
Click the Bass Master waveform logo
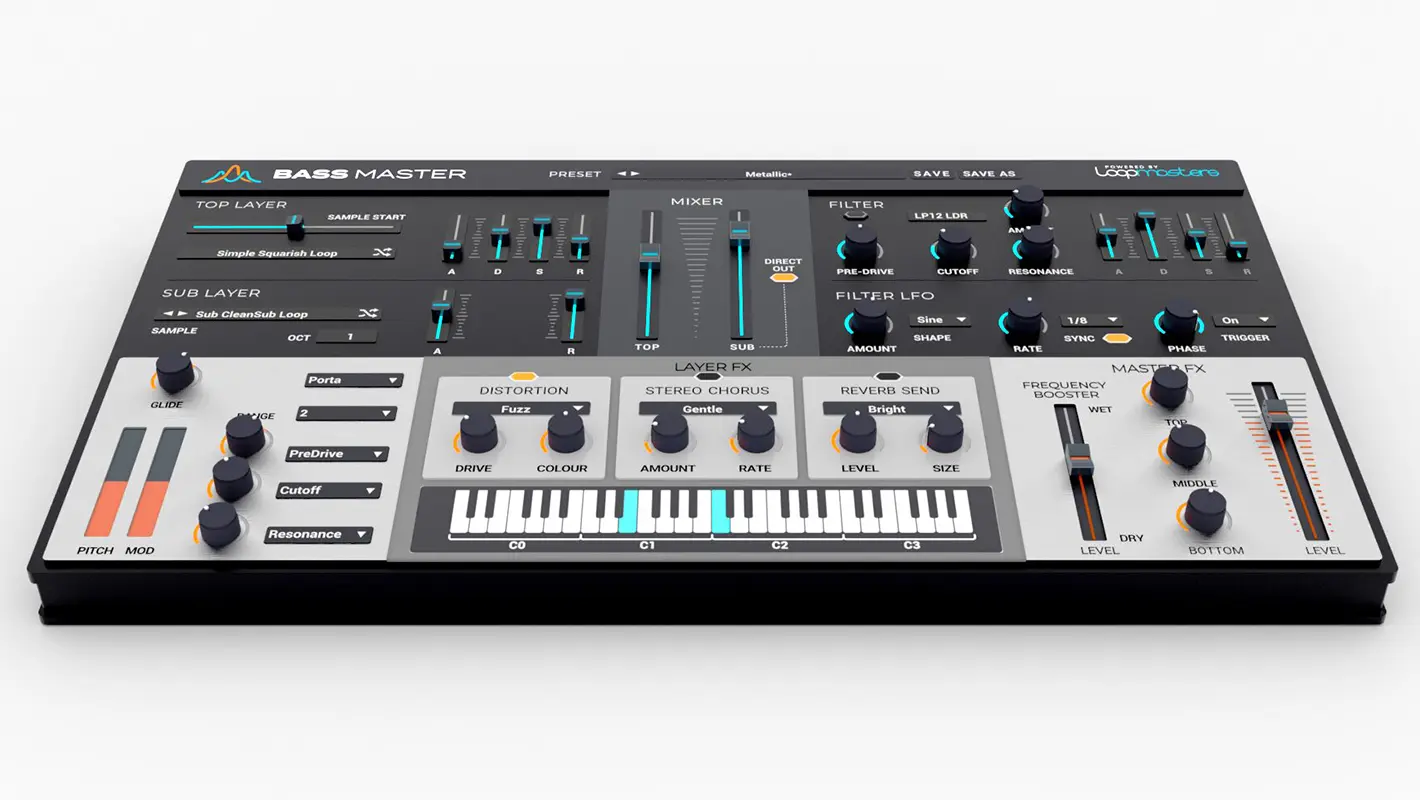pyautogui.click(x=230, y=174)
